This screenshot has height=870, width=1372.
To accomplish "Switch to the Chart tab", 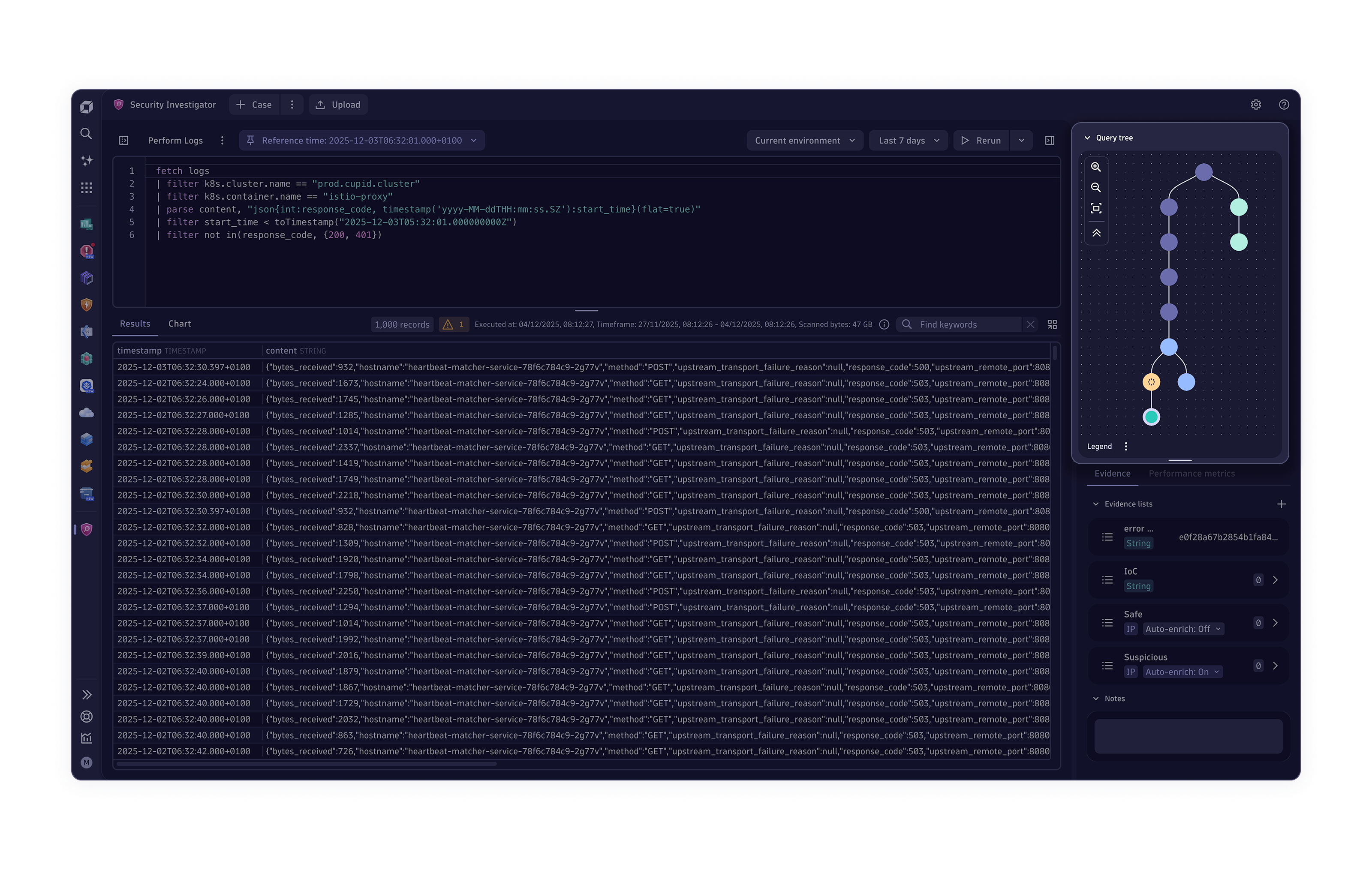I will (x=180, y=324).
